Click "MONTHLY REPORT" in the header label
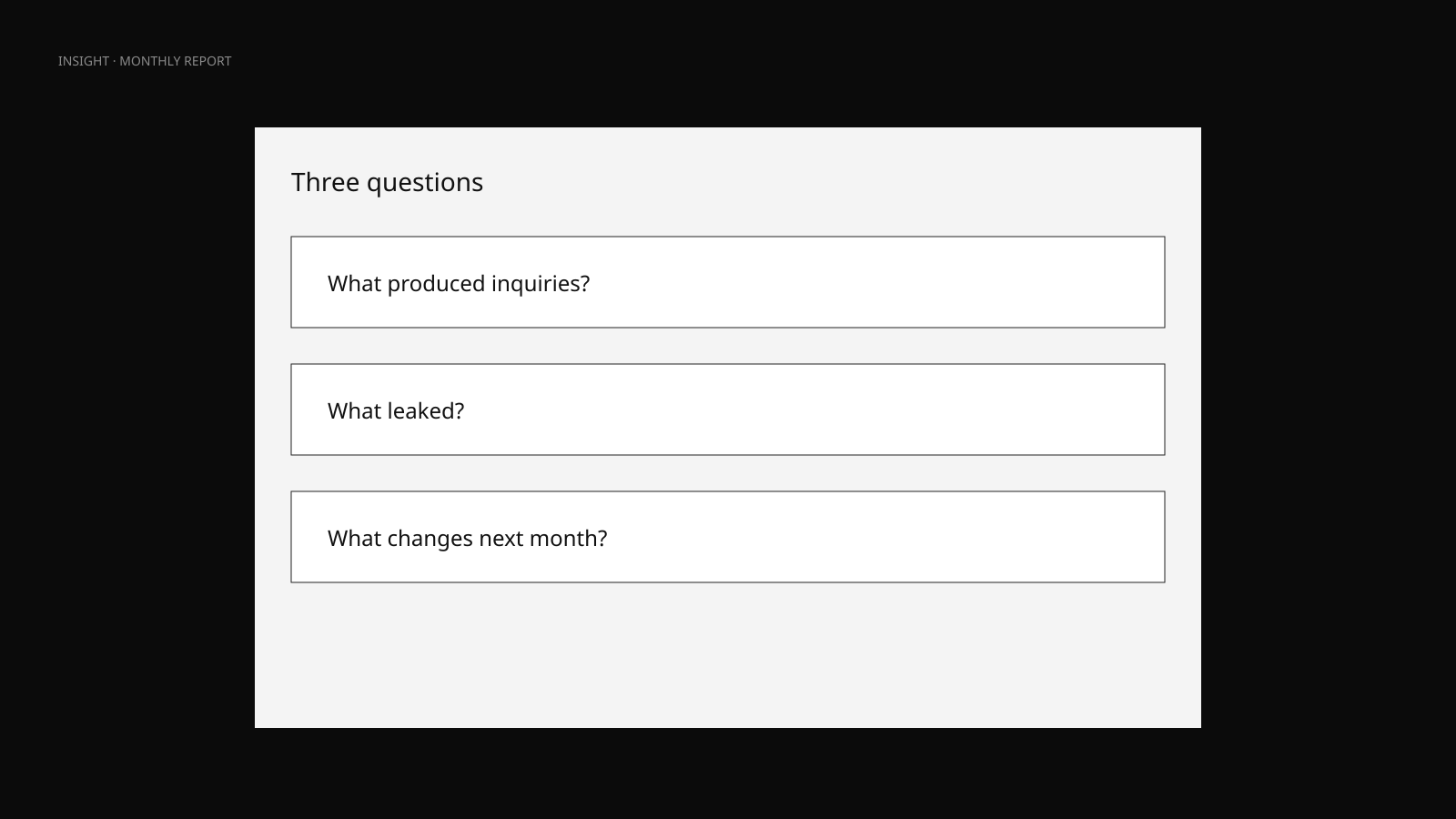Viewport: 1456px width, 819px height. 176,61
